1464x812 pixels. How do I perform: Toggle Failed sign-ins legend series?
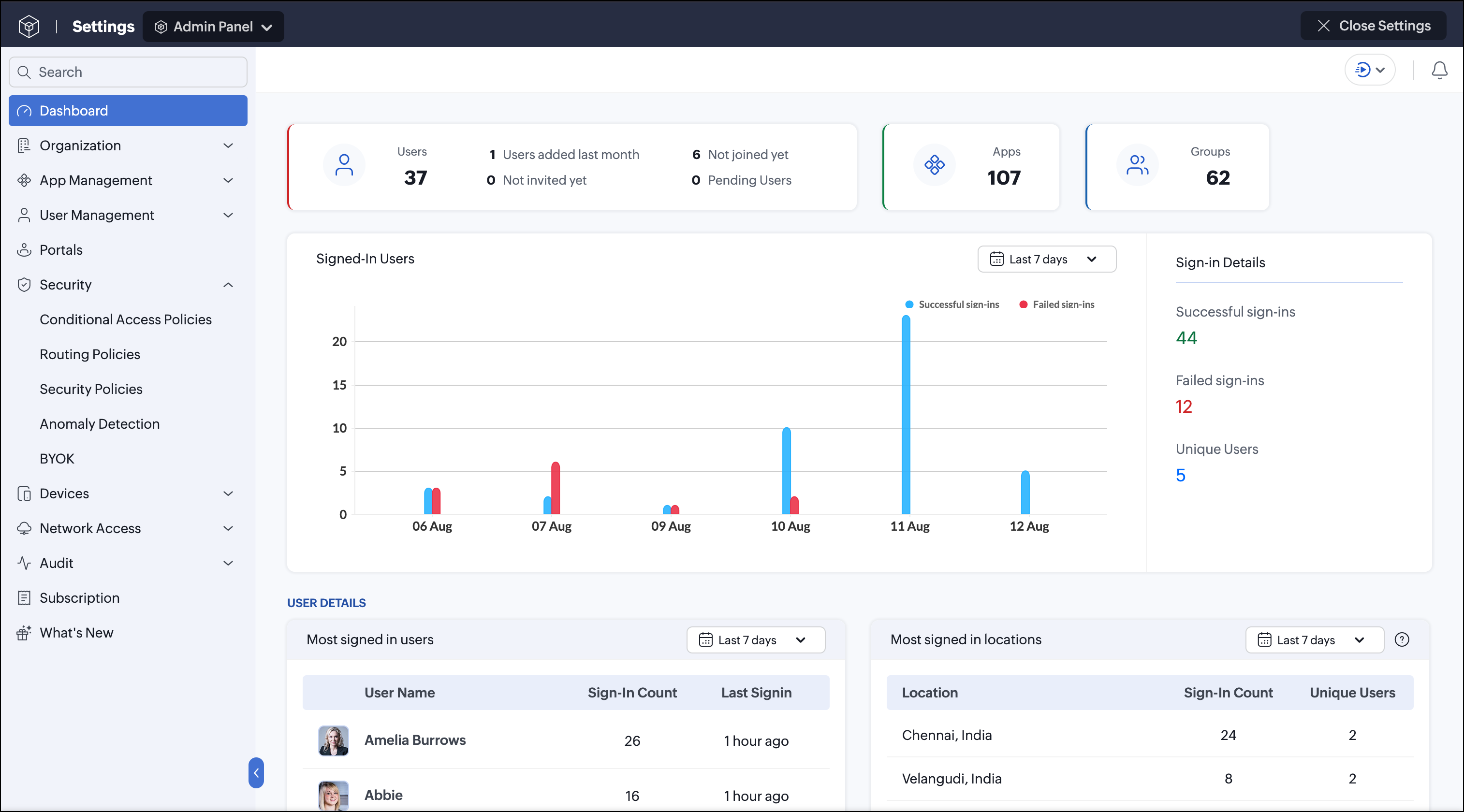coord(1057,304)
